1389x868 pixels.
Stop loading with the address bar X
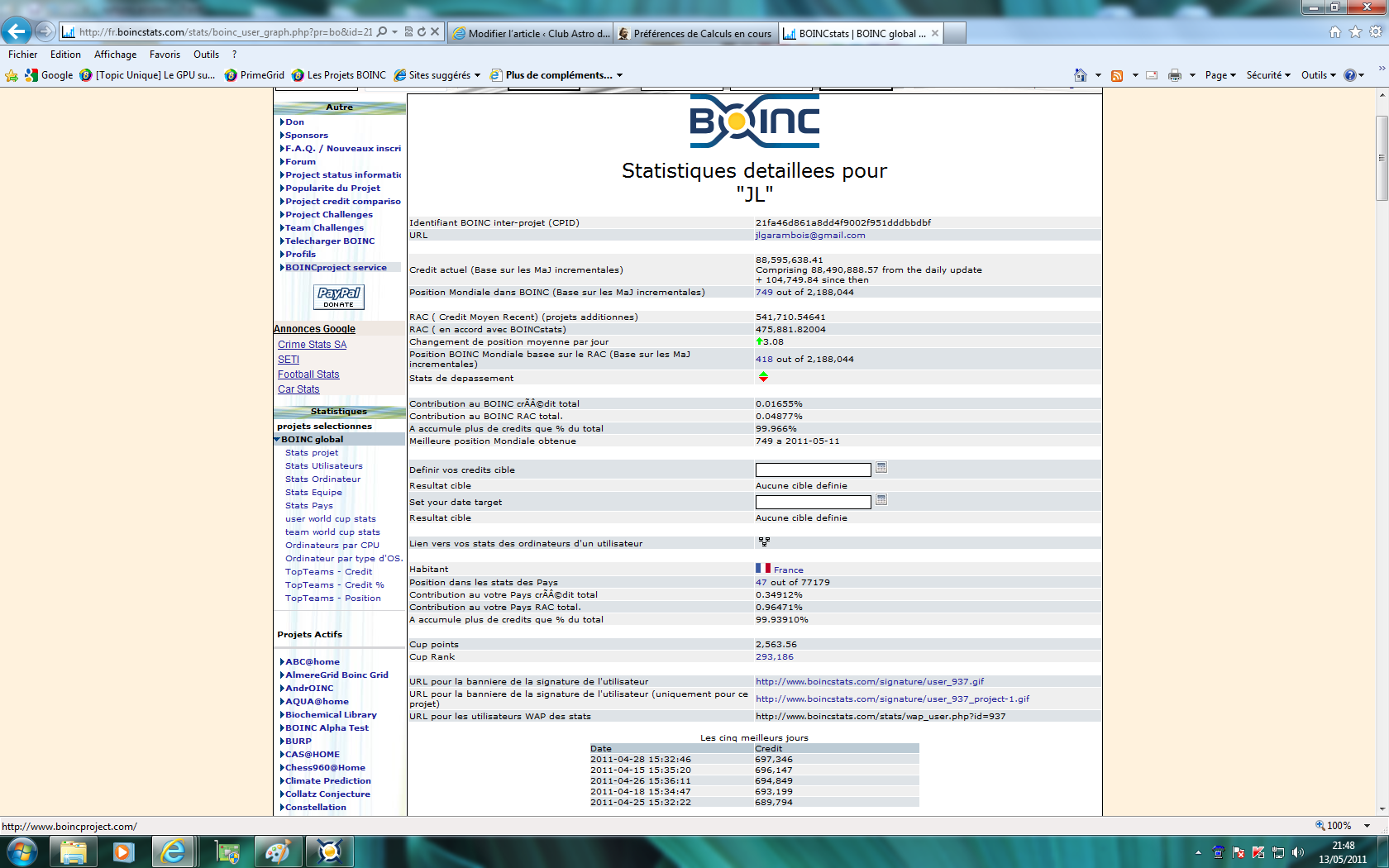[x=436, y=32]
